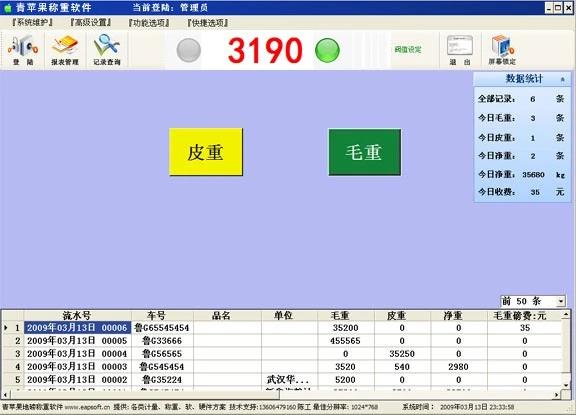The width and height of the screenshot is (576, 415).
Task: Open 报表管理 report management icon
Action: click(x=65, y=50)
